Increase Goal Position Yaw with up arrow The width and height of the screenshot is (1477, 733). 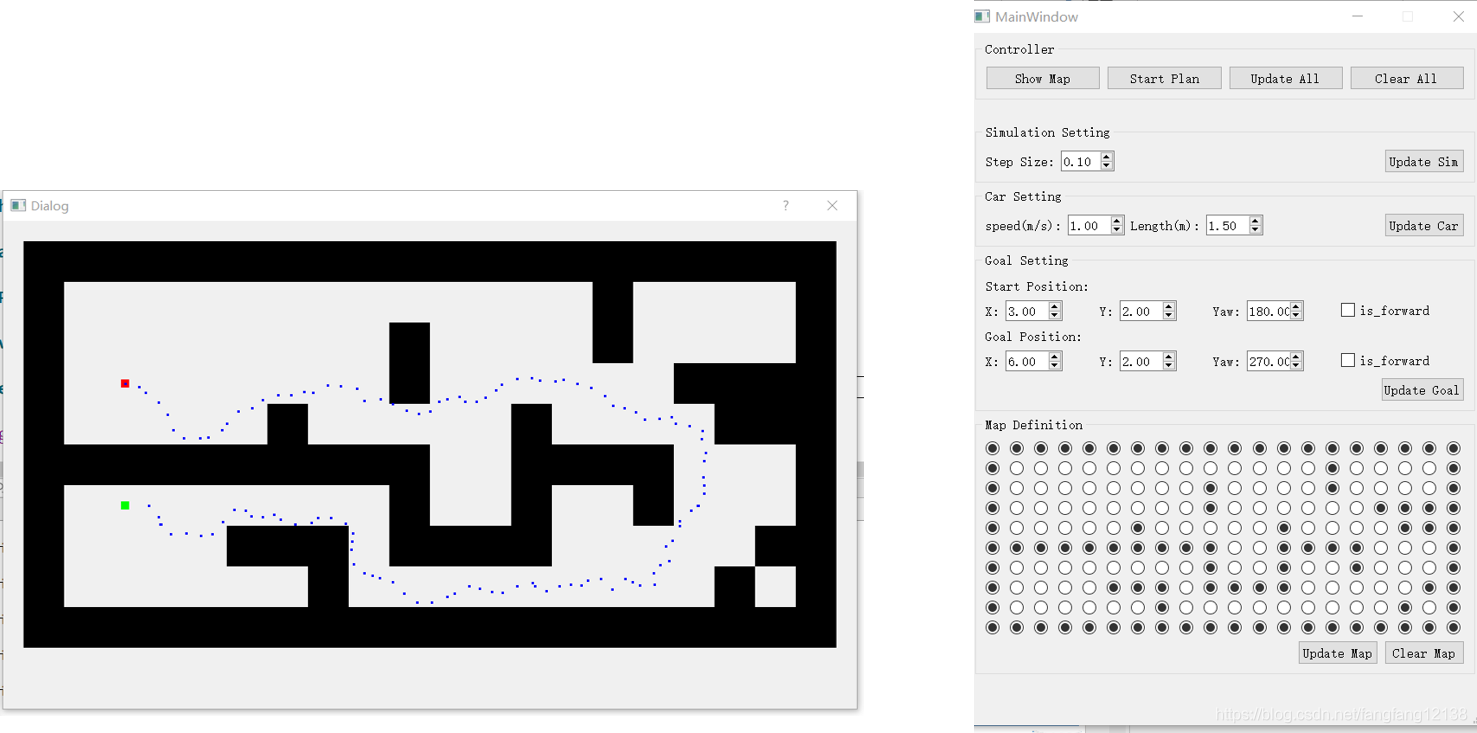[1296, 356]
